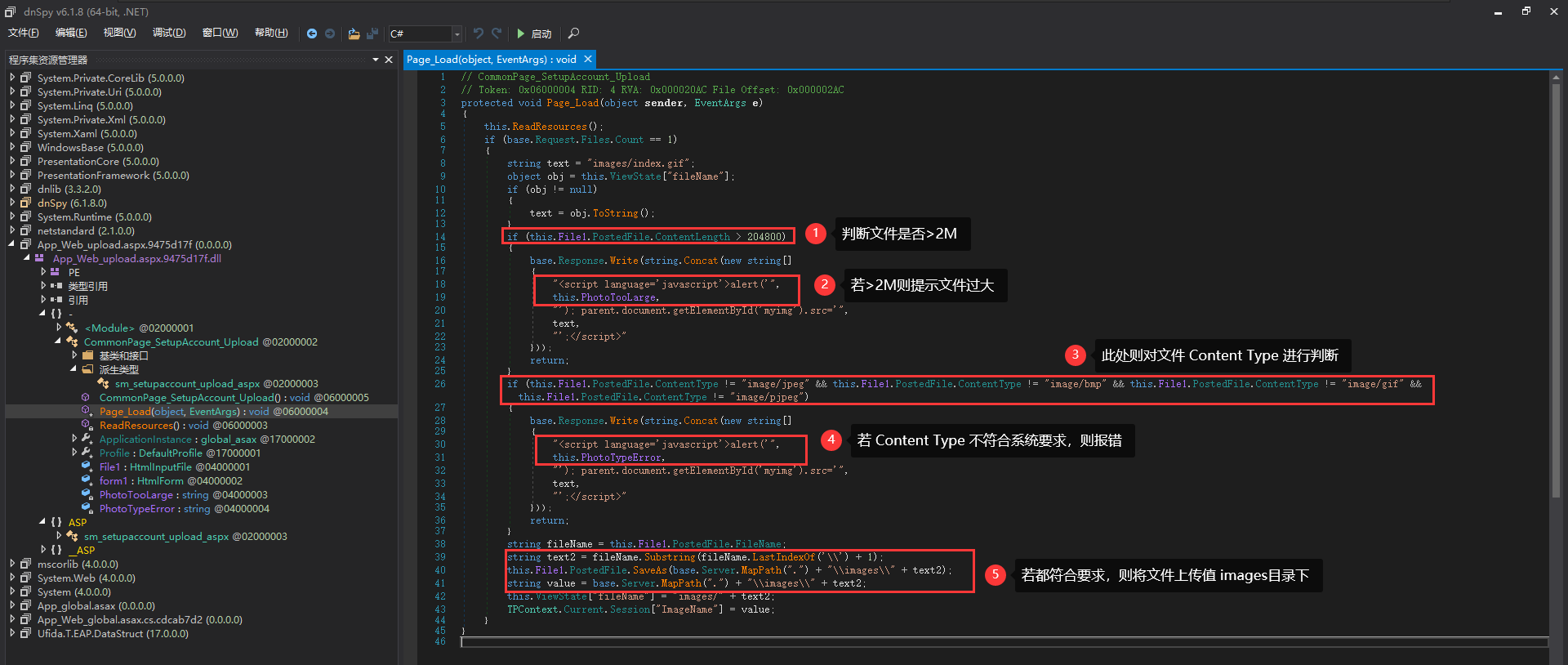Collapse the CommonPage_SetupAccount_Upload class node
Image resolution: width=1568 pixels, height=665 pixels.
point(58,341)
